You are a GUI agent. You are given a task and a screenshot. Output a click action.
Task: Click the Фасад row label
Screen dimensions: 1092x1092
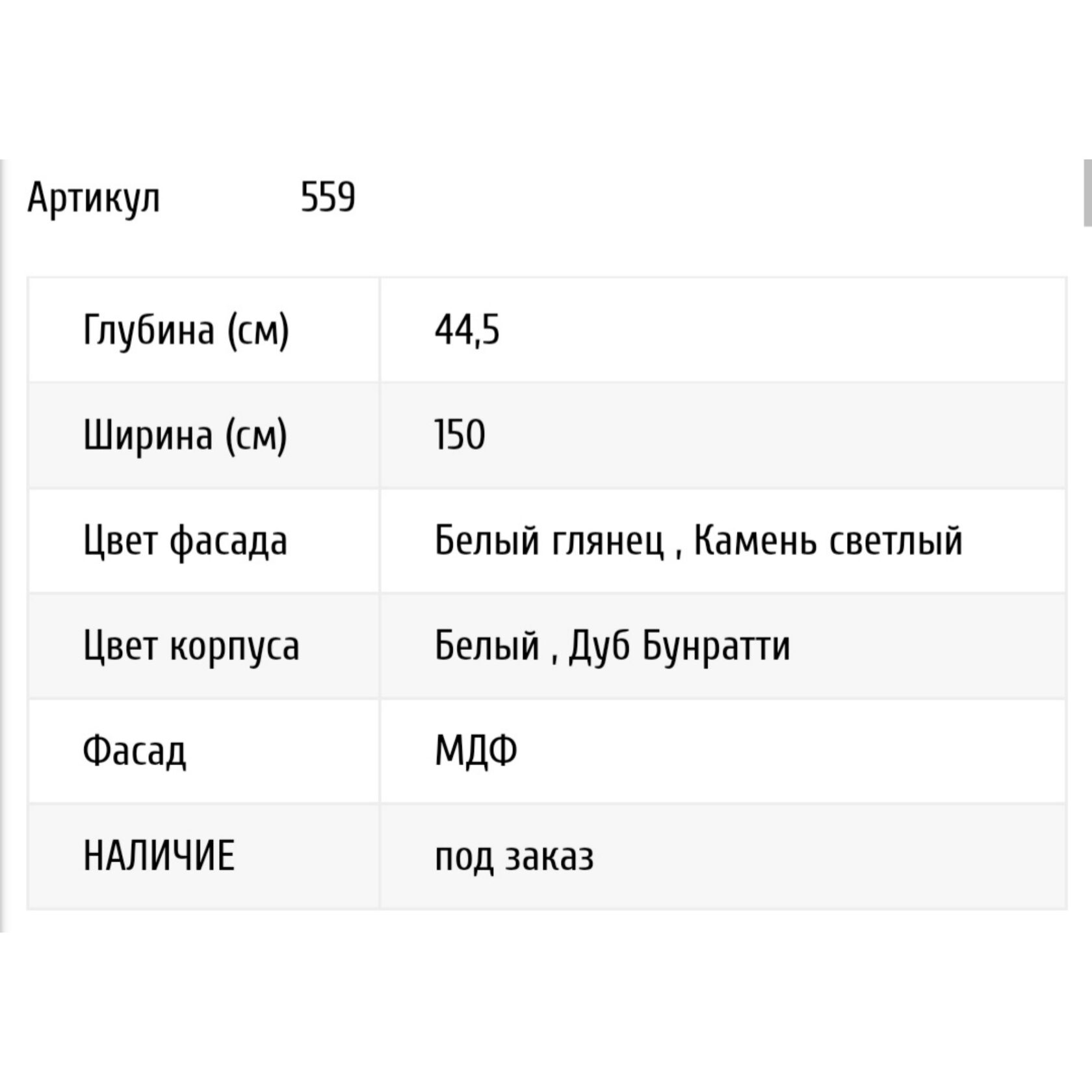[135, 751]
